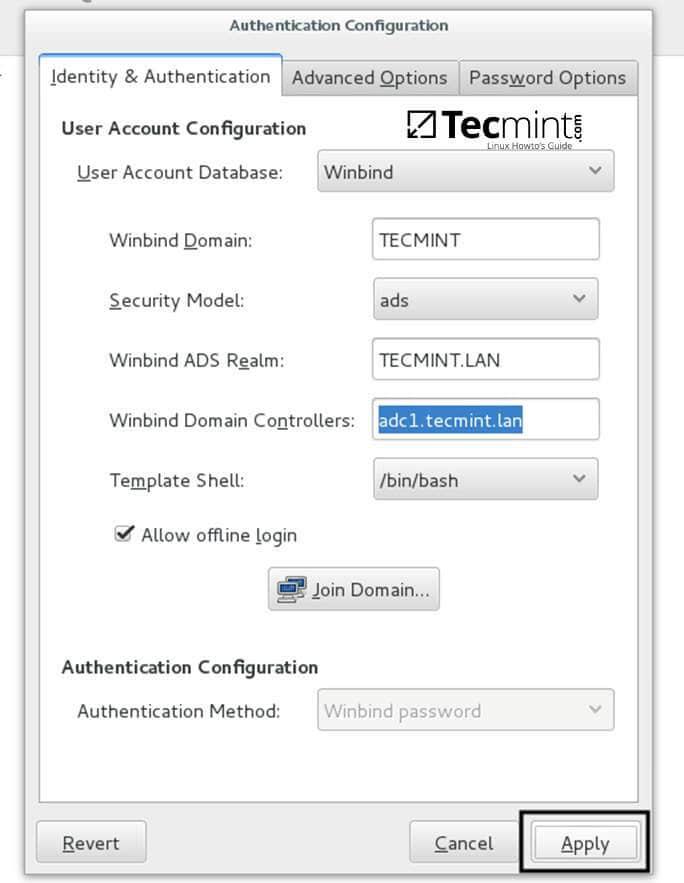
Task: Toggle the Allow offline login checkbox
Action: [x=124, y=534]
